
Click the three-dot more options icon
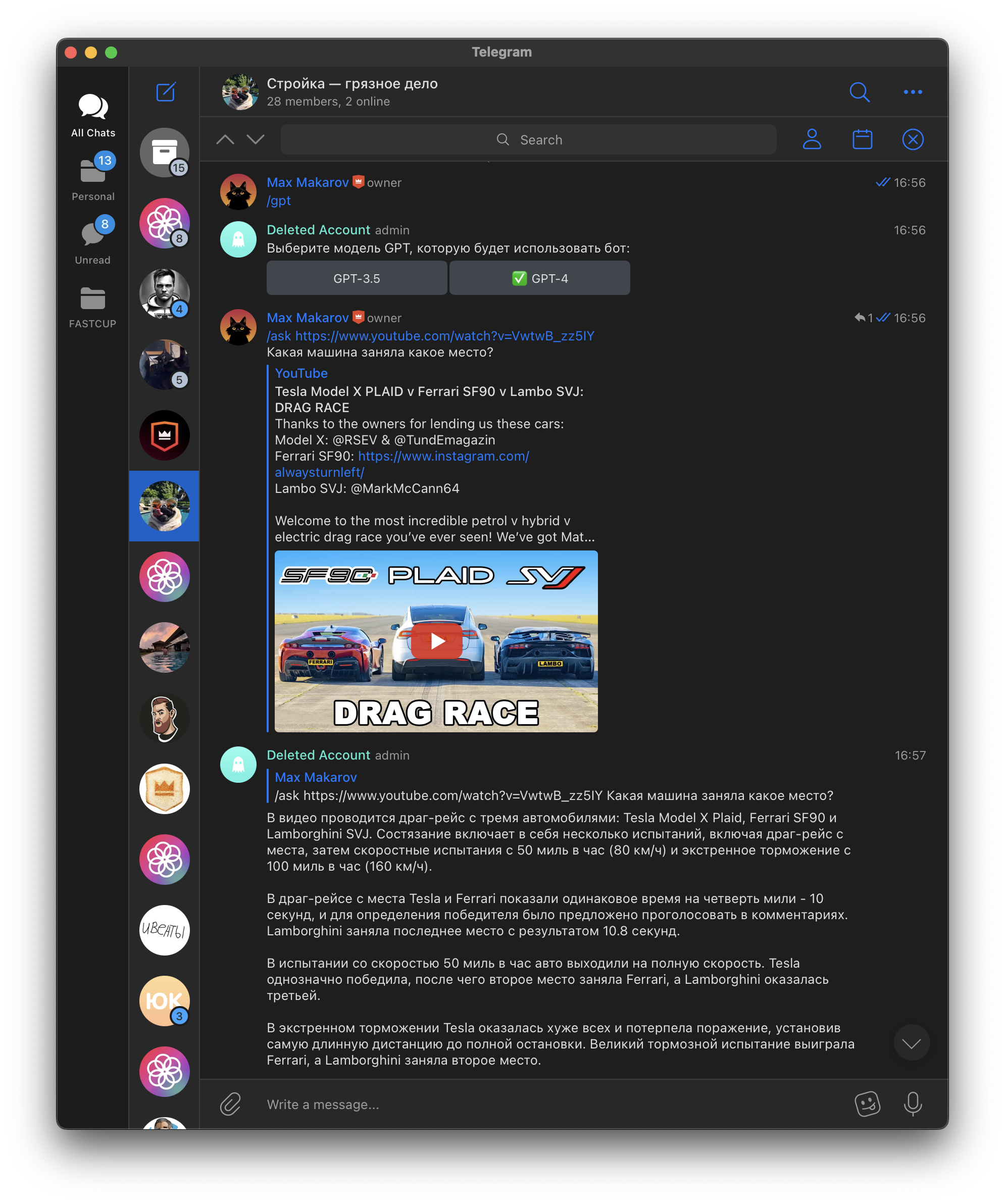911,93
